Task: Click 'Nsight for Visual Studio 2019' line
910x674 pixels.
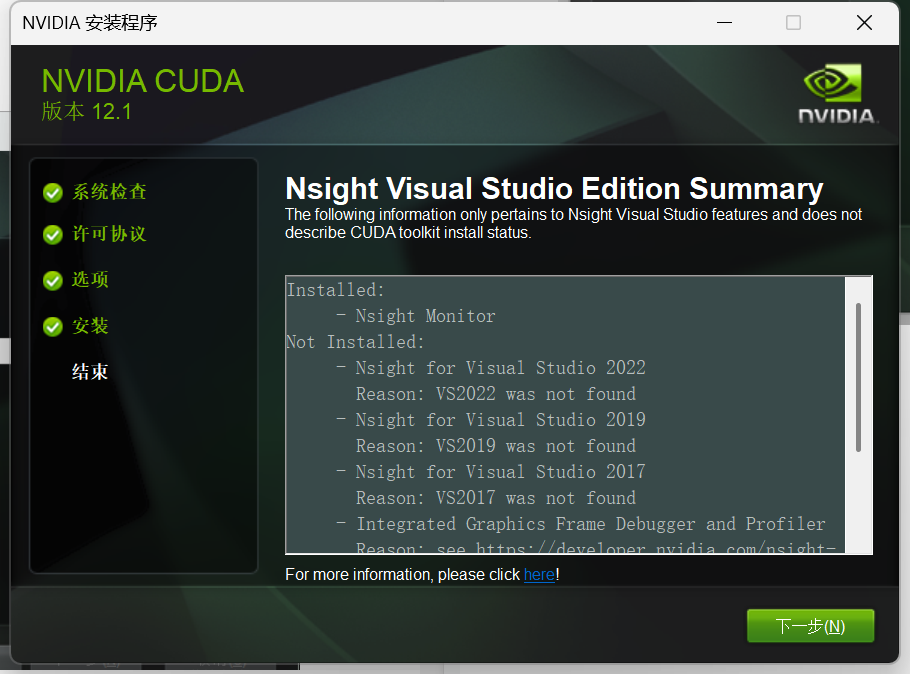Action: [x=500, y=420]
